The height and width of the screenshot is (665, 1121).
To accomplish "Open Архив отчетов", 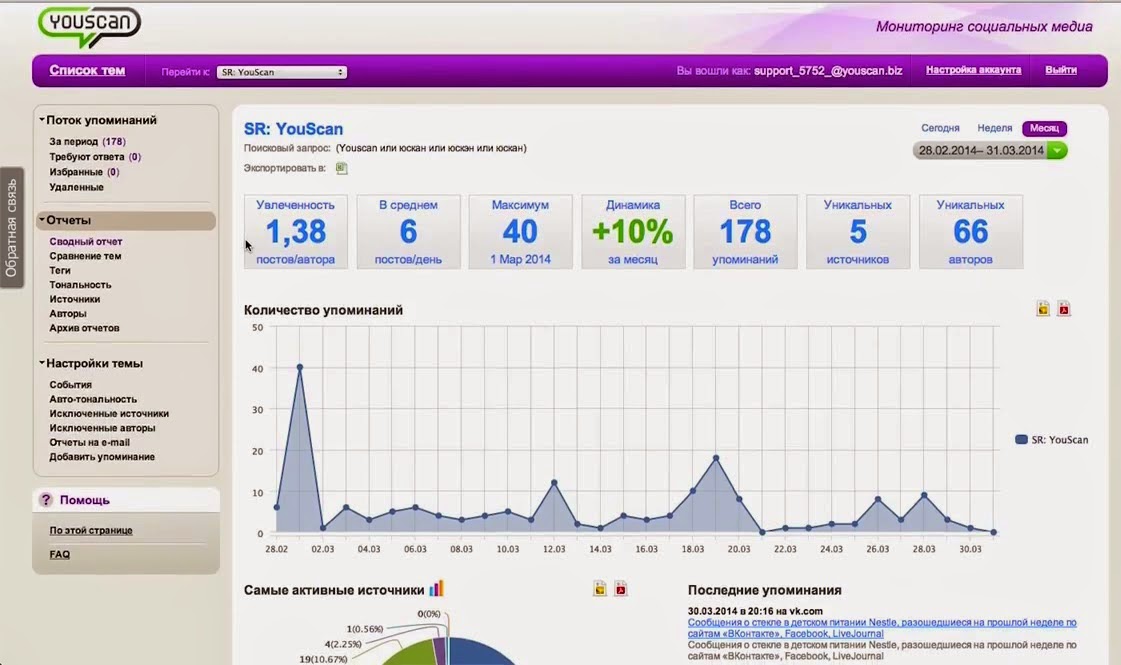I will click(84, 328).
